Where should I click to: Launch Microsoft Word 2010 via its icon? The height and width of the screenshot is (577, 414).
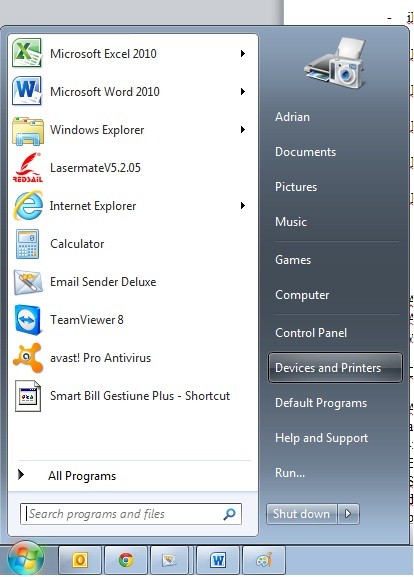click(27, 91)
